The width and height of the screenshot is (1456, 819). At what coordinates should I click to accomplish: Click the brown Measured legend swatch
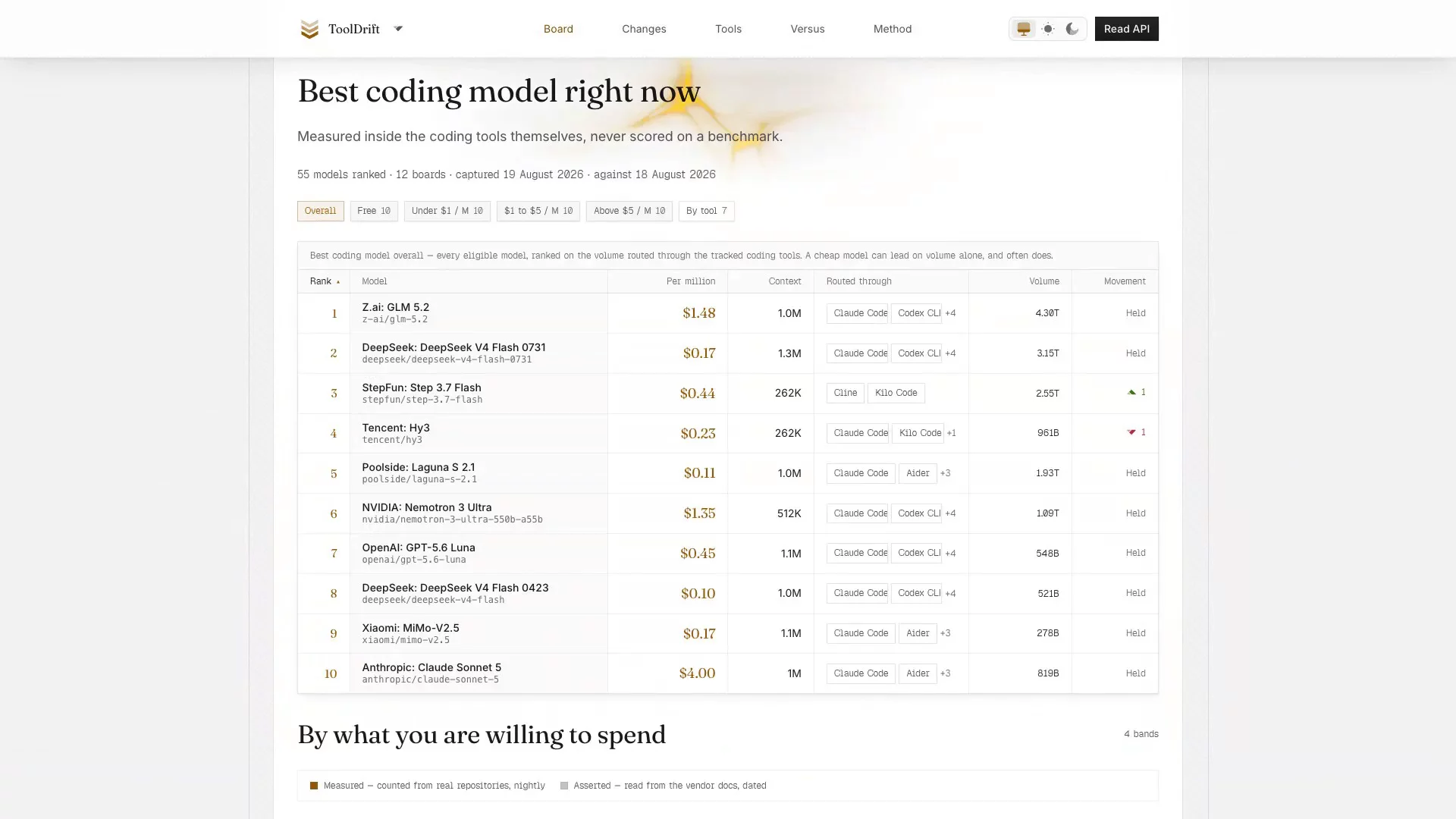point(314,786)
